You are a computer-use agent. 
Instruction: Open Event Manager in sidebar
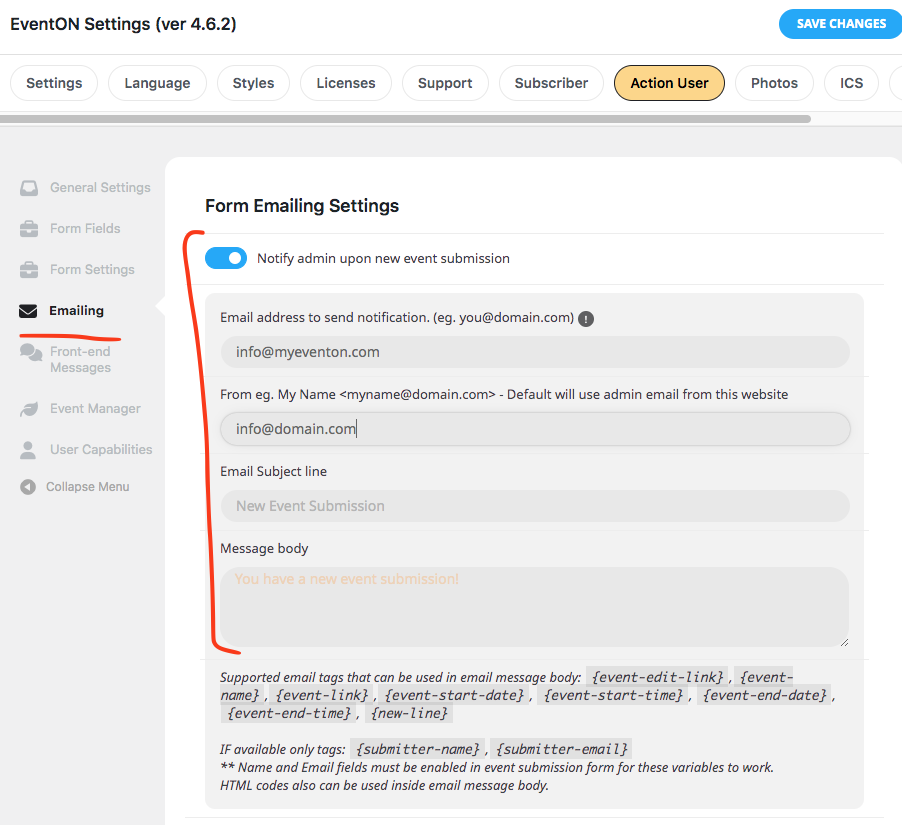point(95,408)
